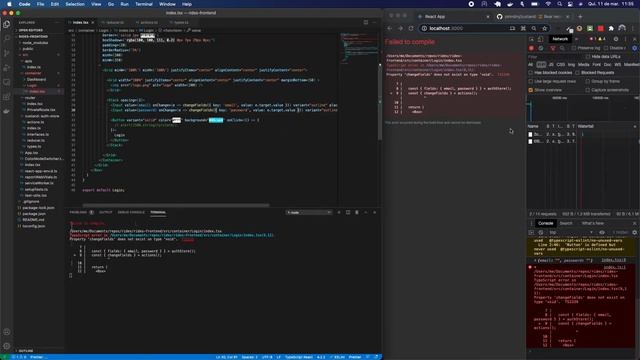This screenshot has width=640, height=360.
Task: Click the network filter funnel icon
Action: pyautogui.click(x=553, y=48)
